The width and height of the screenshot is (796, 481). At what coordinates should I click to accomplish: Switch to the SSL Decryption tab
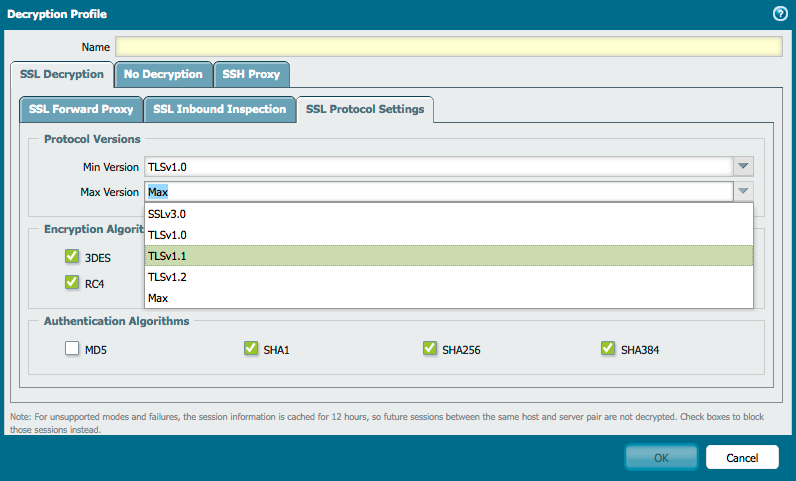(x=62, y=74)
